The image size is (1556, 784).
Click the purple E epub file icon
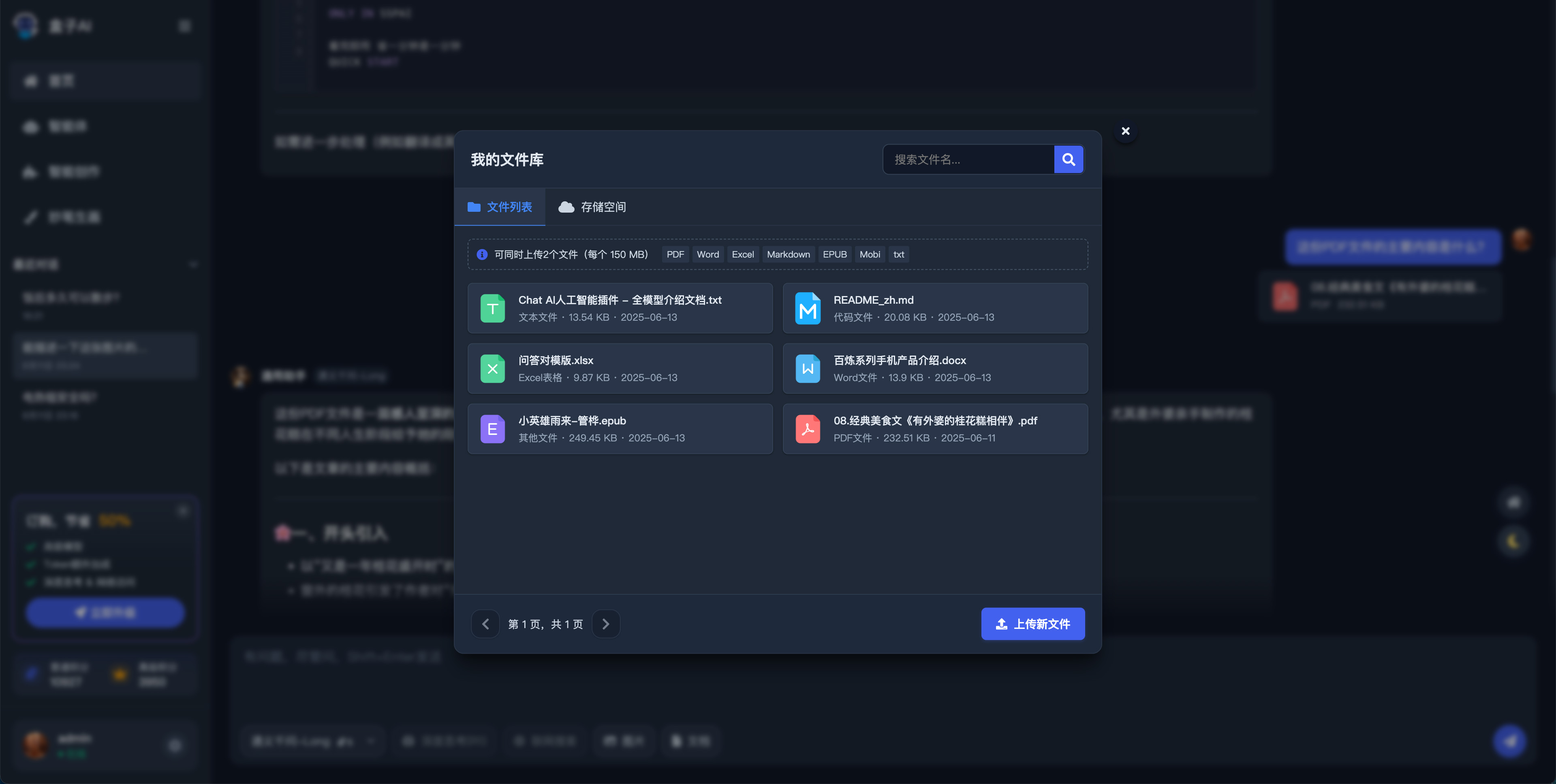tap(492, 429)
